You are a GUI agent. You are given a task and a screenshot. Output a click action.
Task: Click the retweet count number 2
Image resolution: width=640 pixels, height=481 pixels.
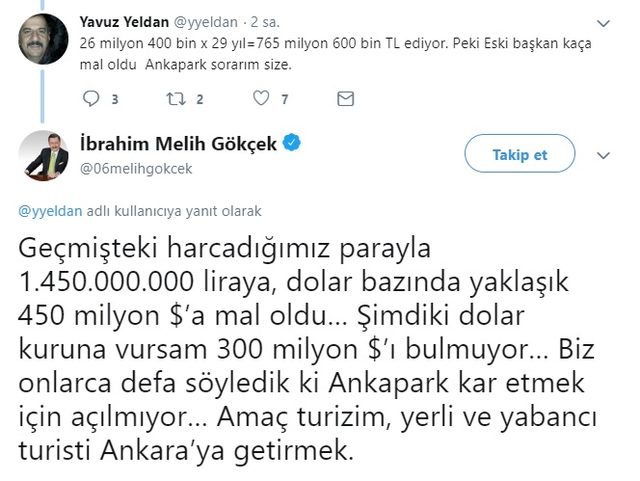(201, 99)
